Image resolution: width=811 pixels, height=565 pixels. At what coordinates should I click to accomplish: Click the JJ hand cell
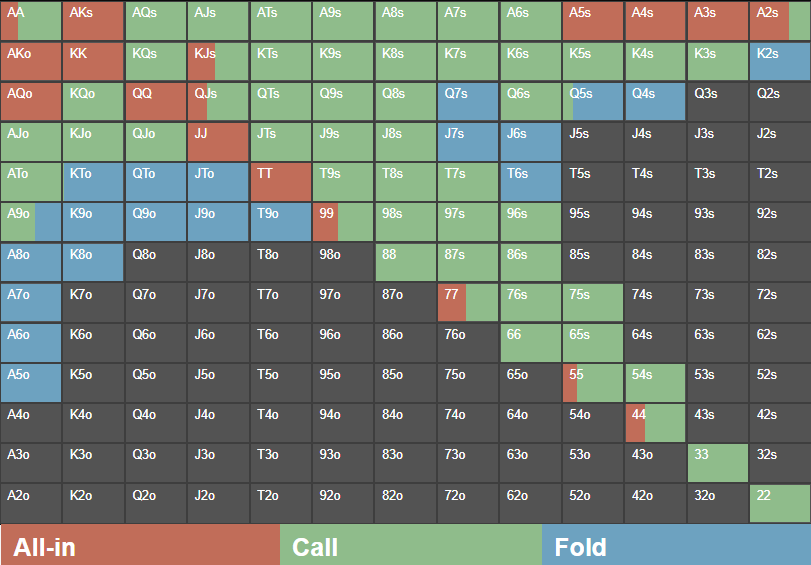[x=218, y=142]
